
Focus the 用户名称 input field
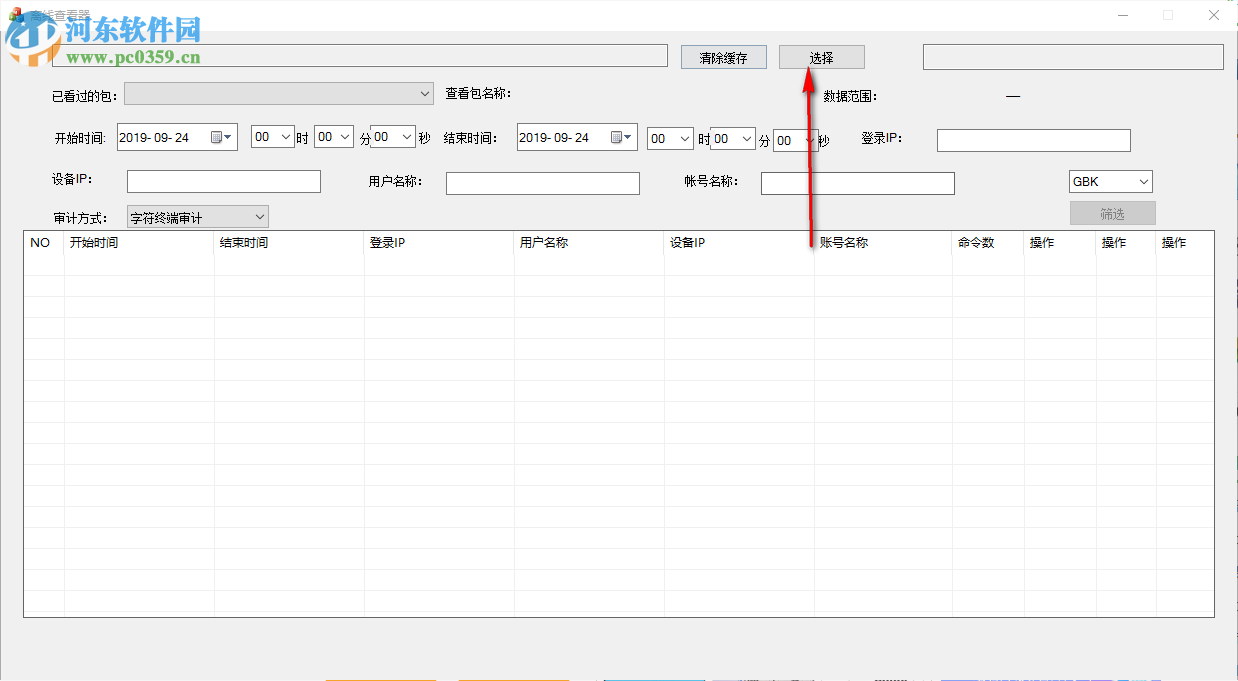(543, 183)
